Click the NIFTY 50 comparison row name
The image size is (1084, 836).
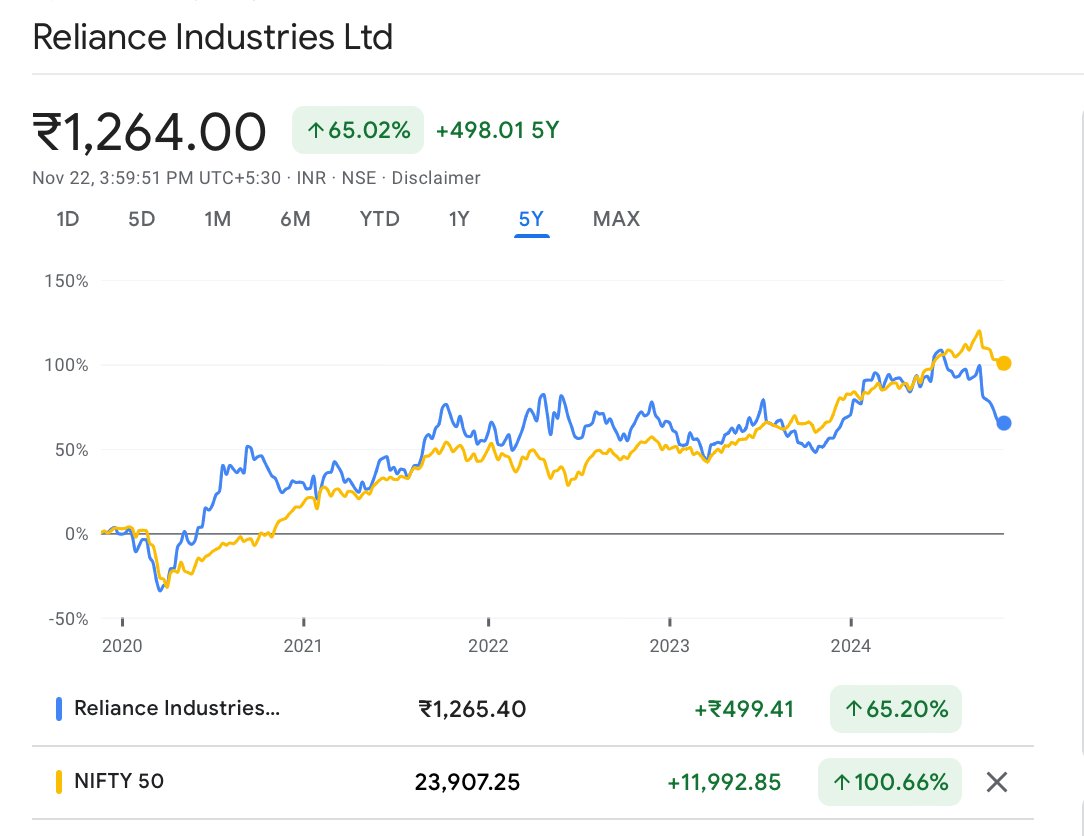[119, 781]
